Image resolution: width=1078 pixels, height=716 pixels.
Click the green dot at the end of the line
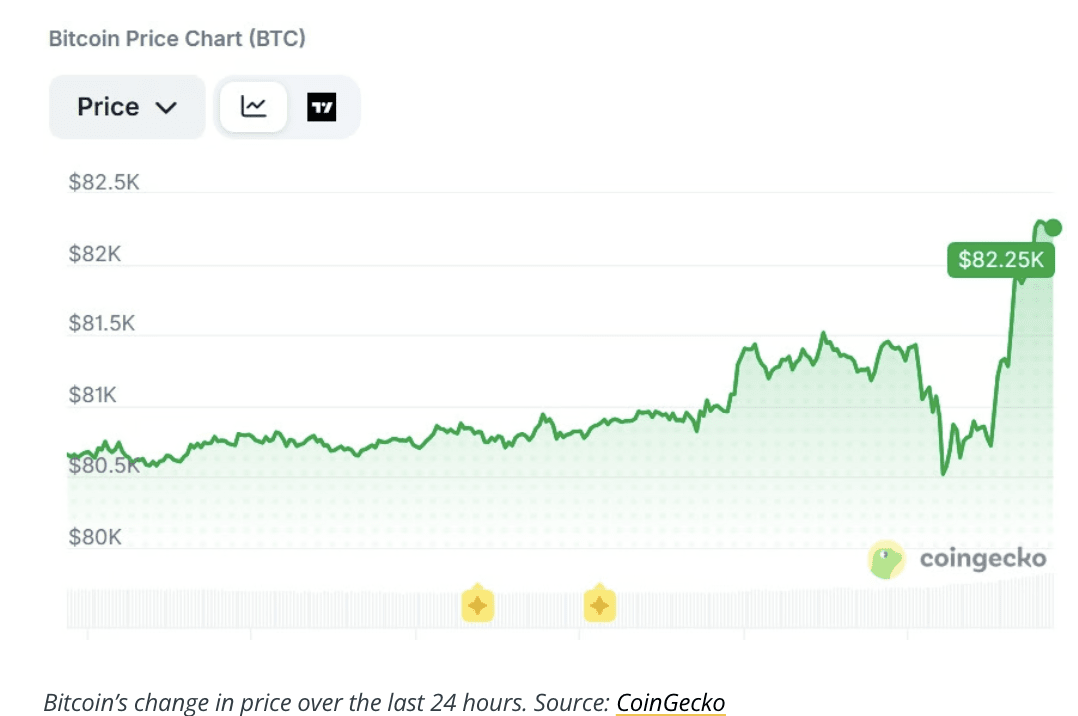tap(1053, 227)
